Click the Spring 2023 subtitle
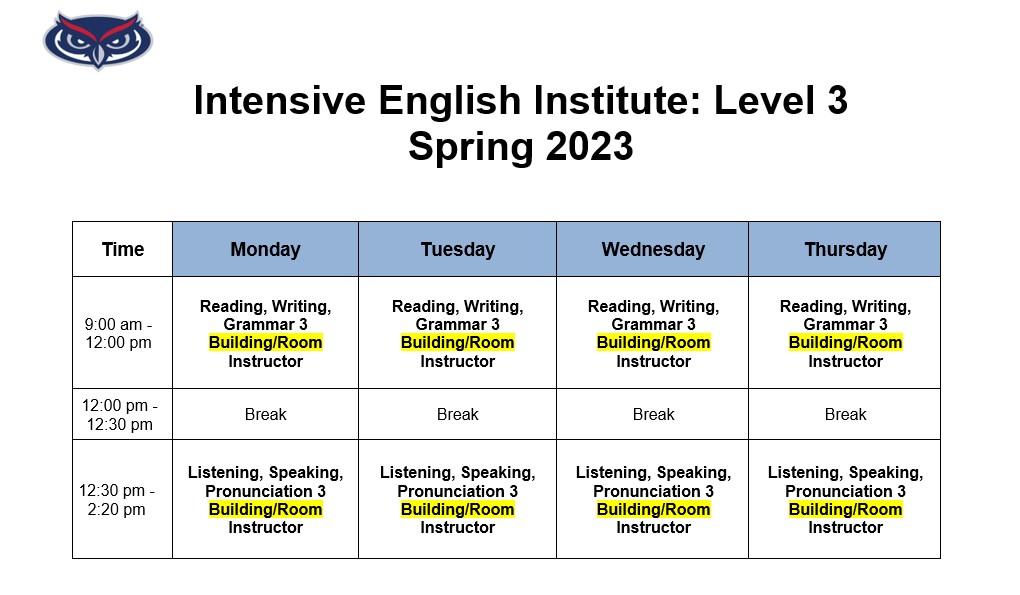Viewport: 1020px width, 595px height. point(520,147)
